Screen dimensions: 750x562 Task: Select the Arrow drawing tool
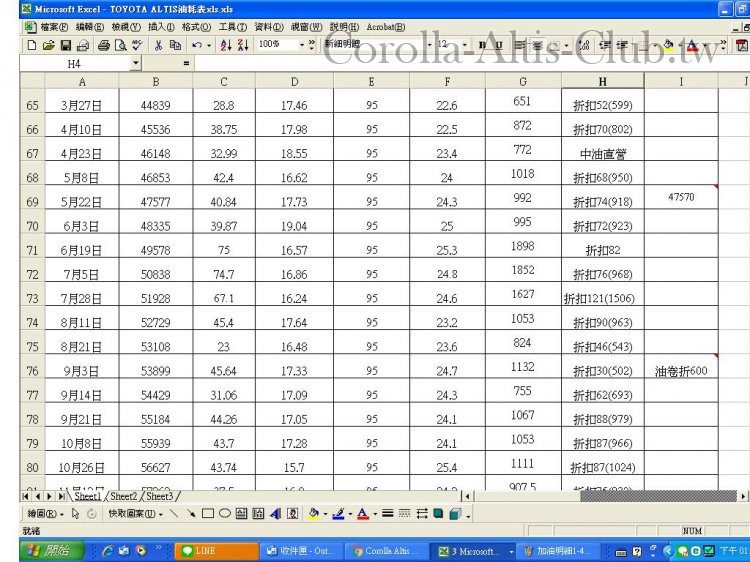pyautogui.click(x=191, y=514)
